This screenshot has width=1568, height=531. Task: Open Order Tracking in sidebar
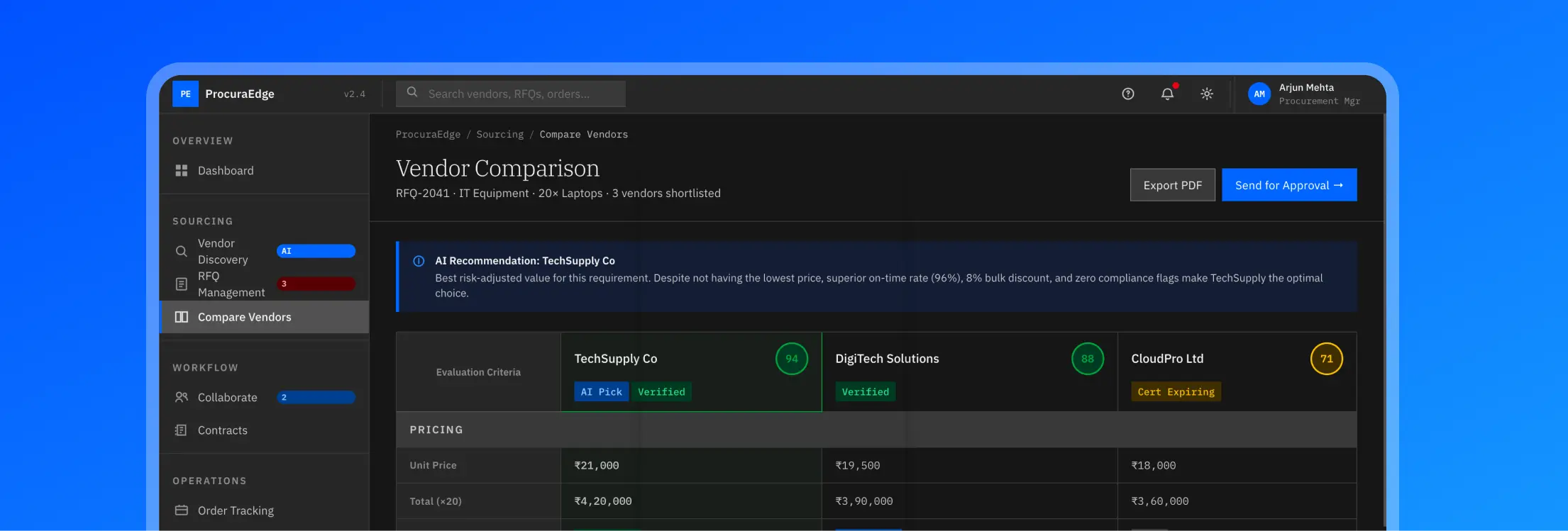(x=264, y=510)
